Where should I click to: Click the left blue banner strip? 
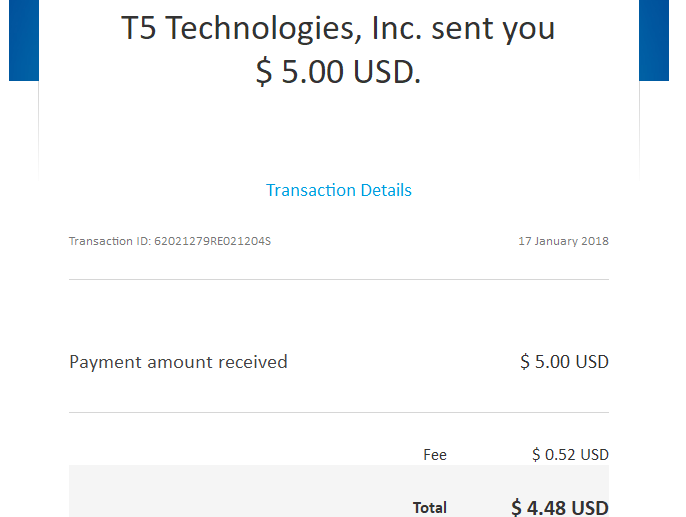(x=24, y=40)
